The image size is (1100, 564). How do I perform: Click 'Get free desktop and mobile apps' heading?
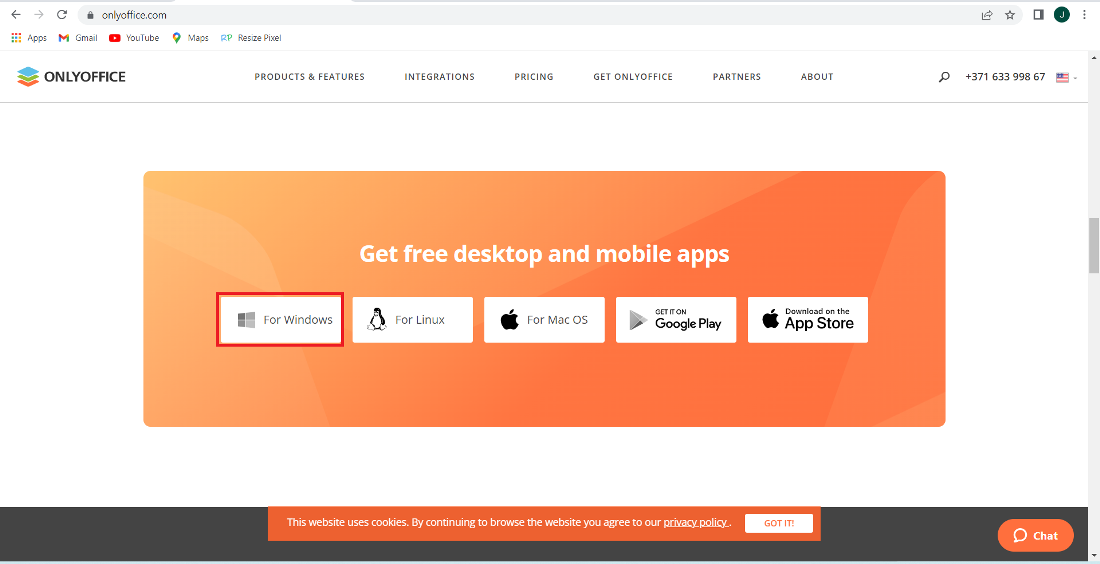point(544,253)
